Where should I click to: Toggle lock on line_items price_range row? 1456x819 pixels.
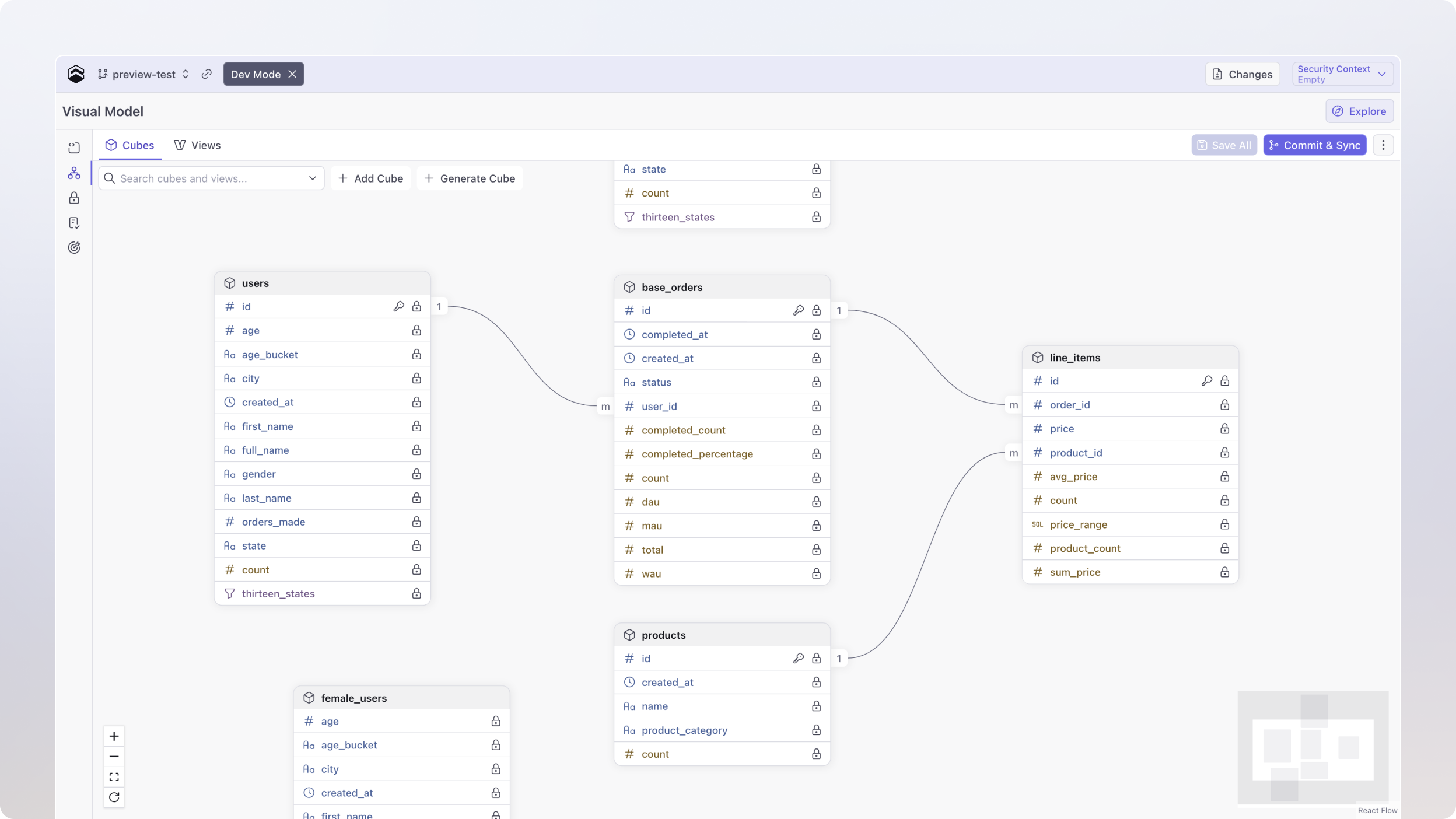coord(1225,524)
